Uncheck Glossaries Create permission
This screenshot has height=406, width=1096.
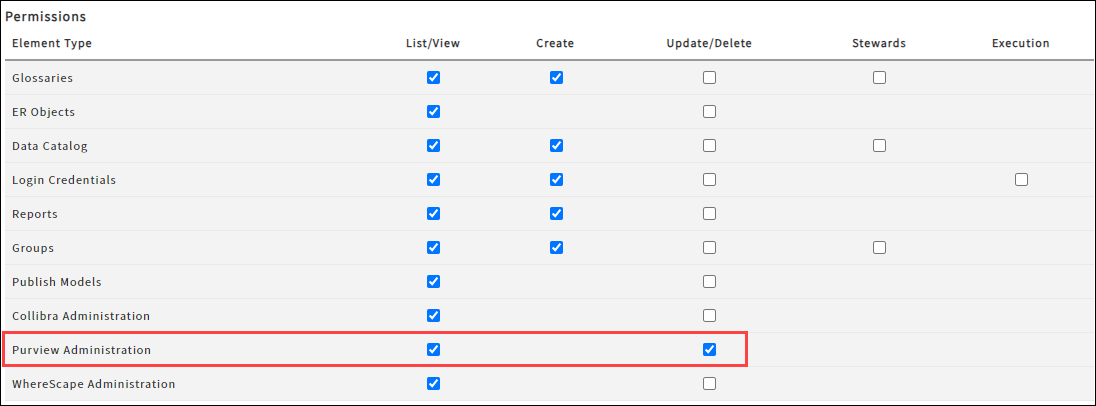click(x=556, y=78)
